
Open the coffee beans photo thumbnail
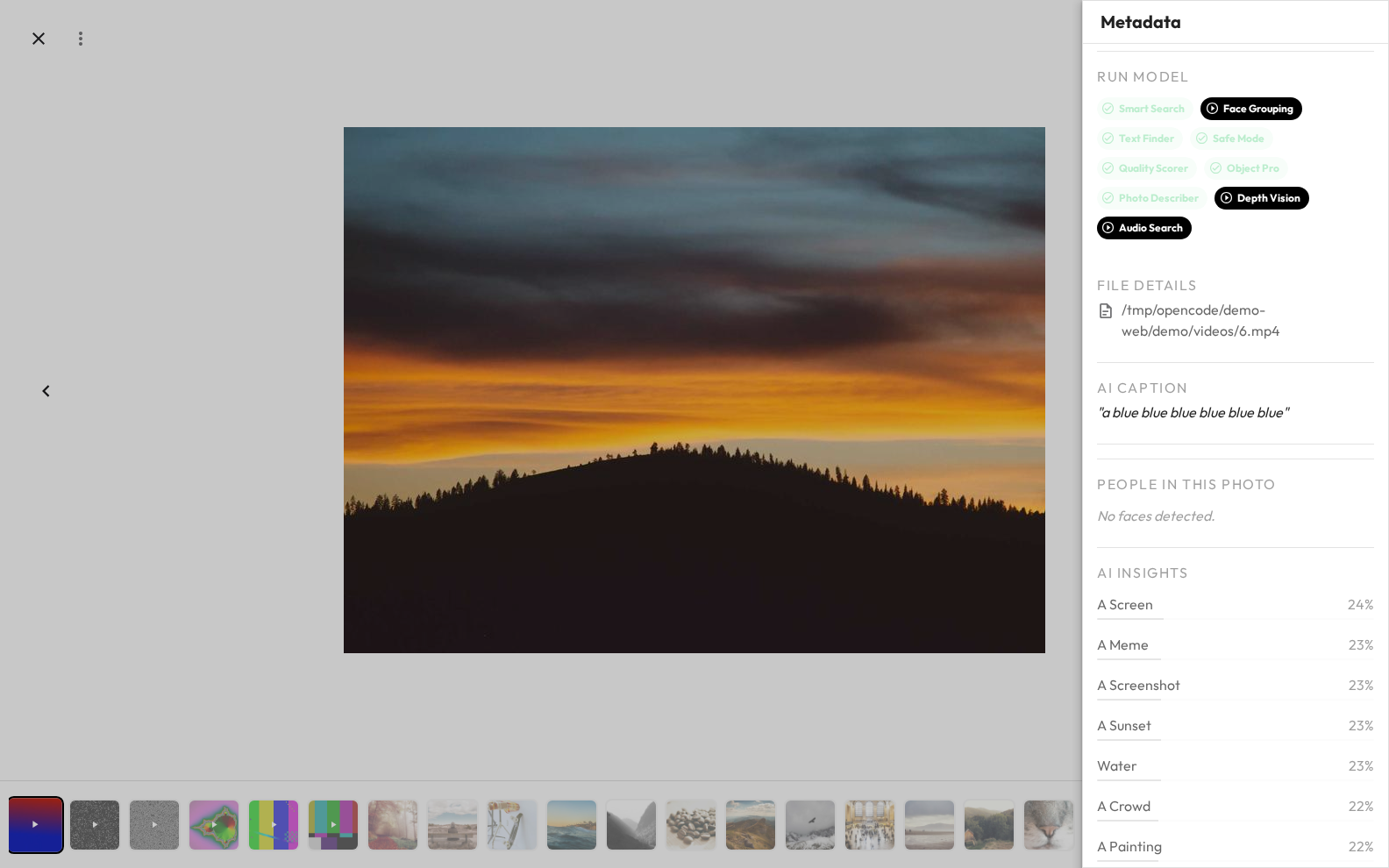(x=691, y=825)
